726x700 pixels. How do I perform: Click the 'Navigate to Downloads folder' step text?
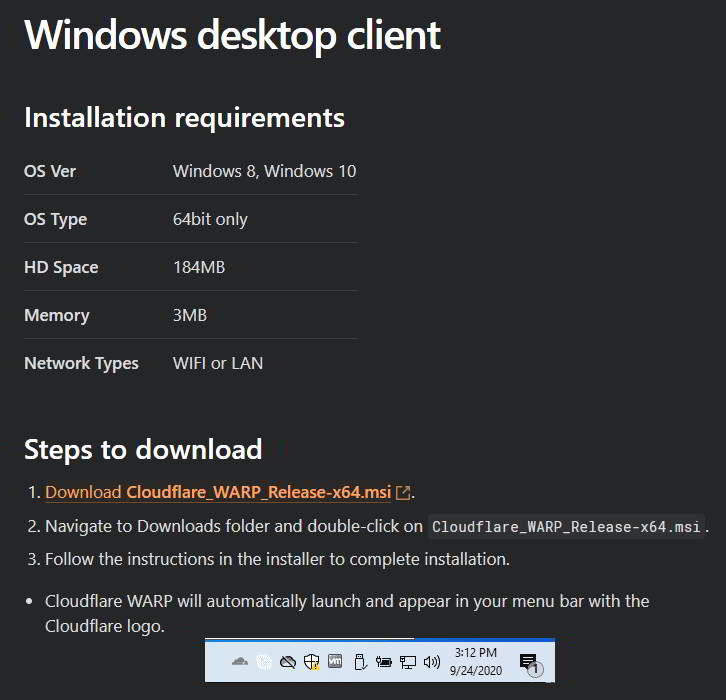[234, 526]
